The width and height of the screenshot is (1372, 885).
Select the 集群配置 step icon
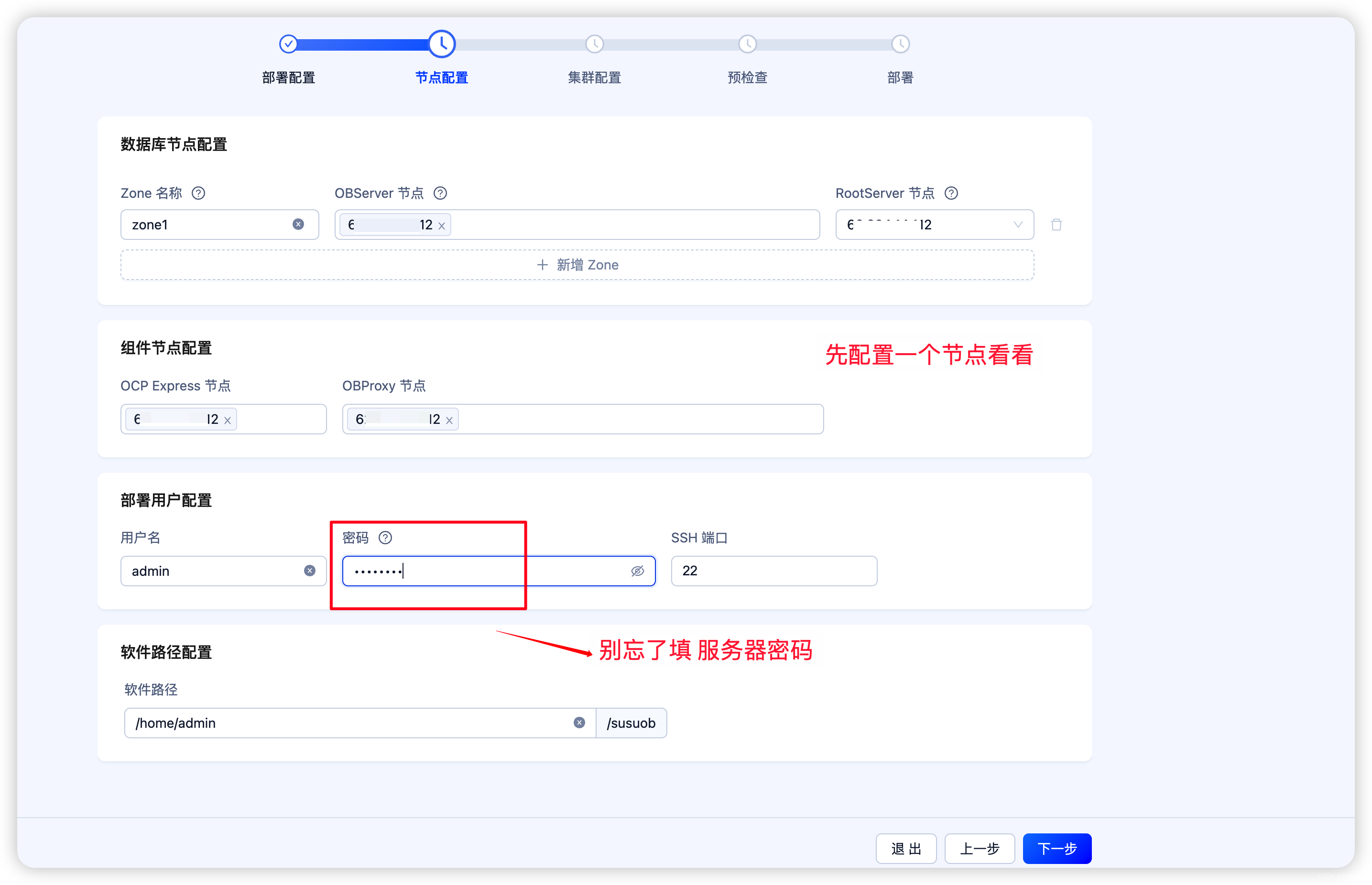tap(594, 43)
